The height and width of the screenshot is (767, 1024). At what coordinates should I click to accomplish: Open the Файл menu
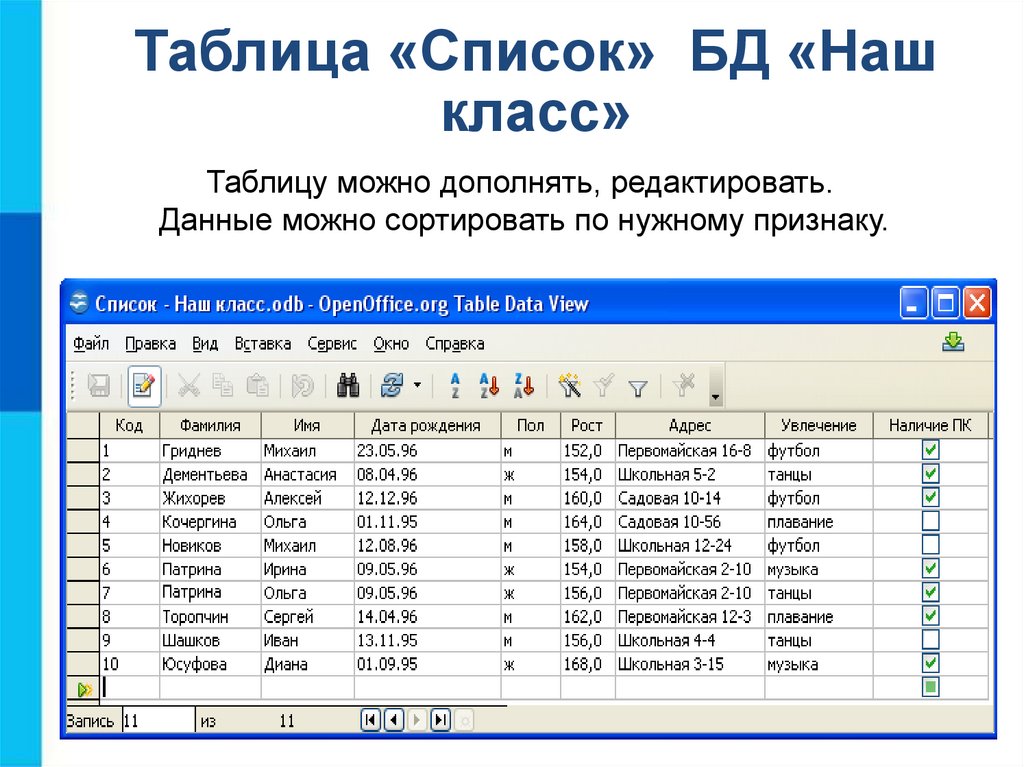[91, 344]
